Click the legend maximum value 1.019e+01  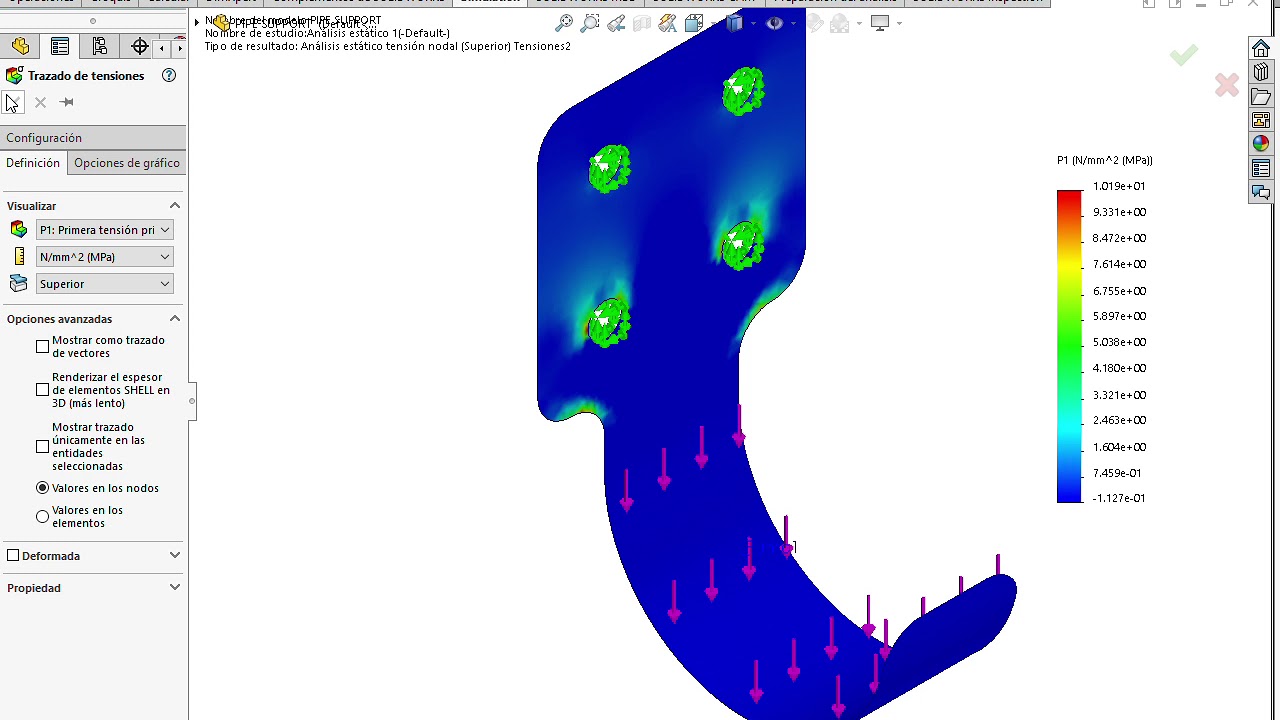click(1119, 186)
